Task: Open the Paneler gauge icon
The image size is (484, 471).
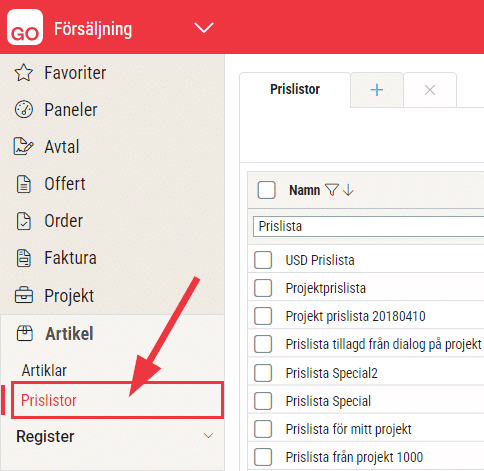Action: pos(24,109)
